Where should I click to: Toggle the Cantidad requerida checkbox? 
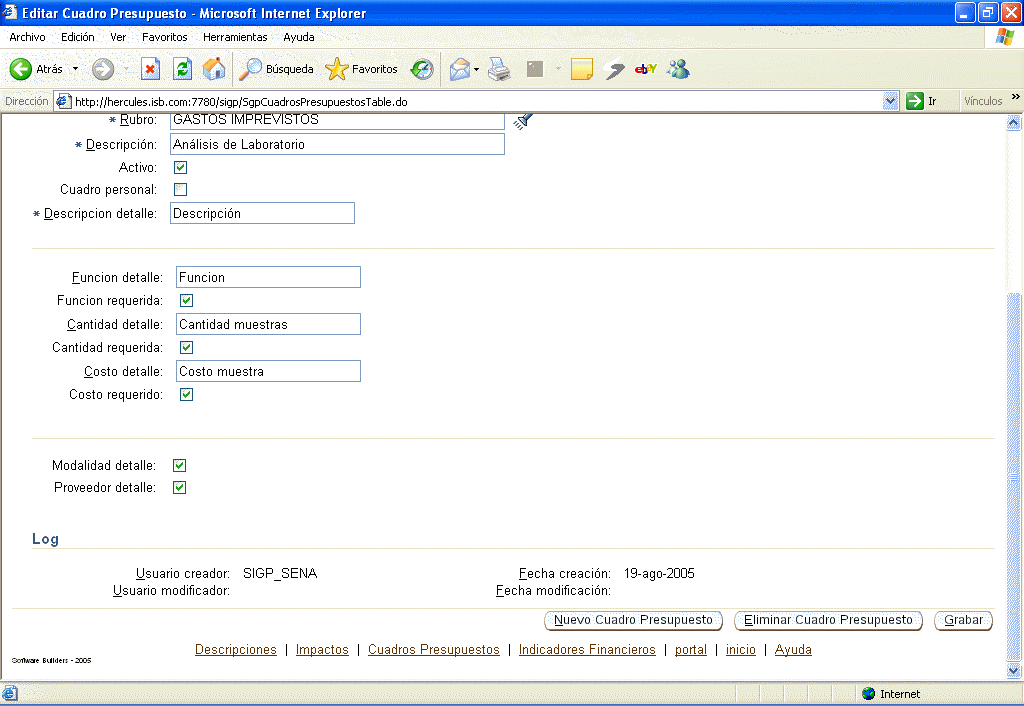[186, 347]
